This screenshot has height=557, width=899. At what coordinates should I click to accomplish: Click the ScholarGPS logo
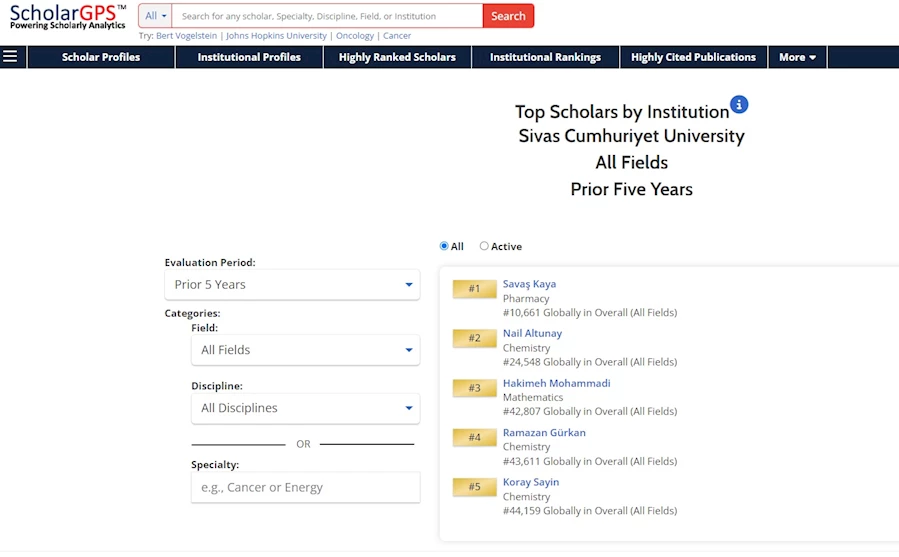point(68,16)
